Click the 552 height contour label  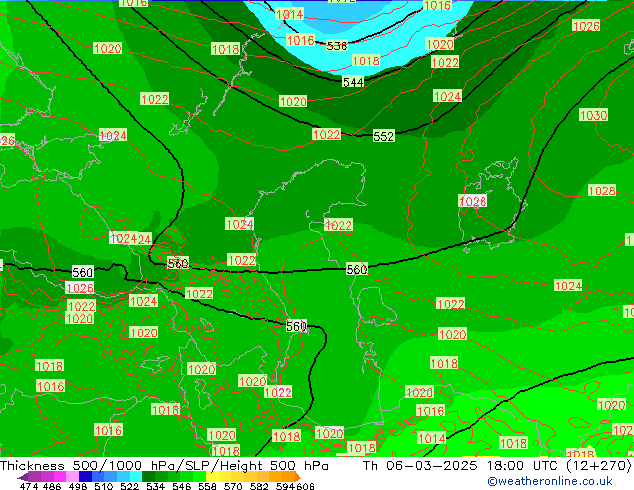tap(383, 136)
